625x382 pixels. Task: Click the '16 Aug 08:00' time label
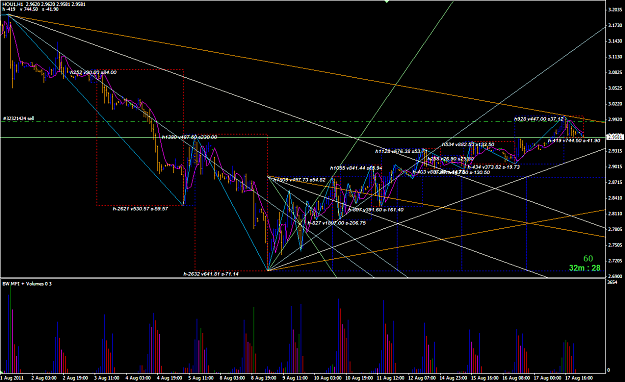516,378
